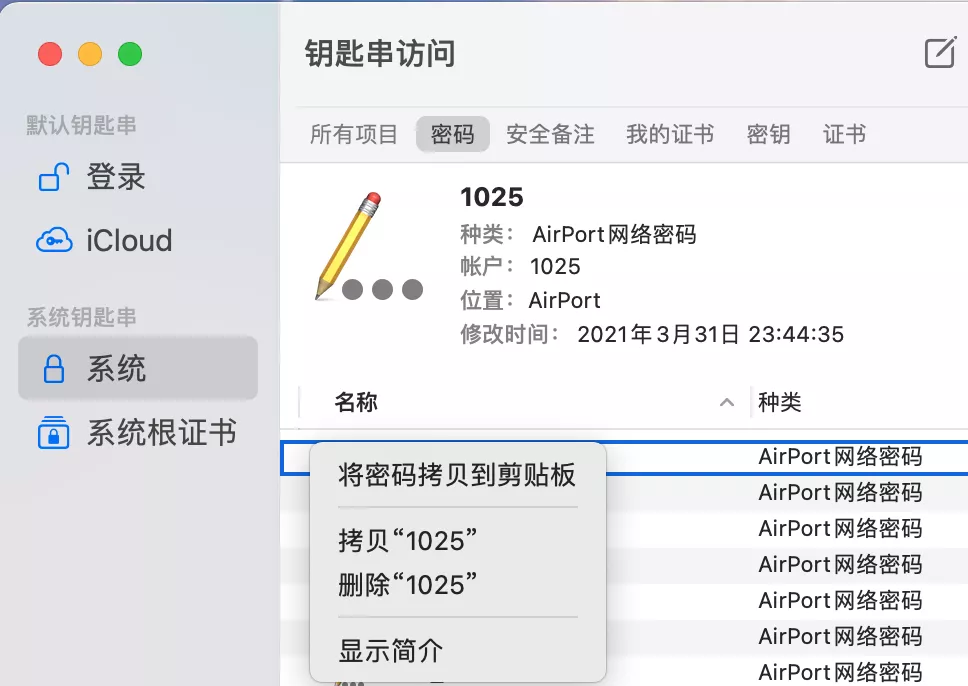Choose 将密码拷贝到剪贴板 from context menu
Viewport: 968px width, 686px height.
click(x=457, y=475)
